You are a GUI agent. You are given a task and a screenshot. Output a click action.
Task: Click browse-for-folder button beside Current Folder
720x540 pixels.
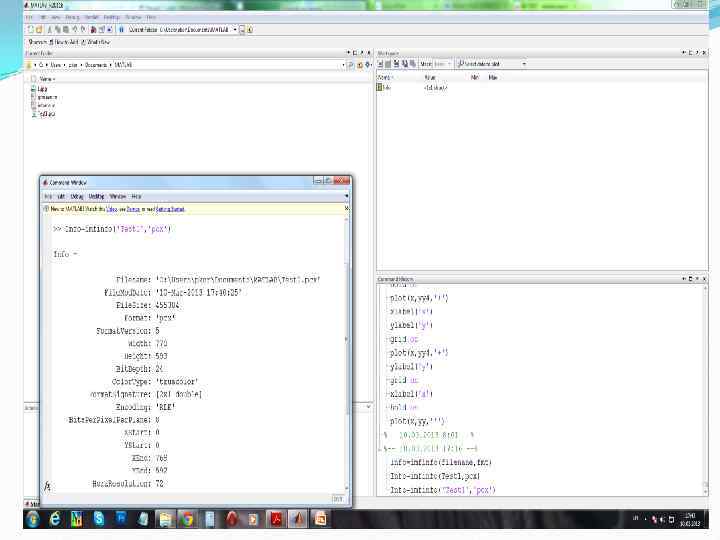coord(242,30)
